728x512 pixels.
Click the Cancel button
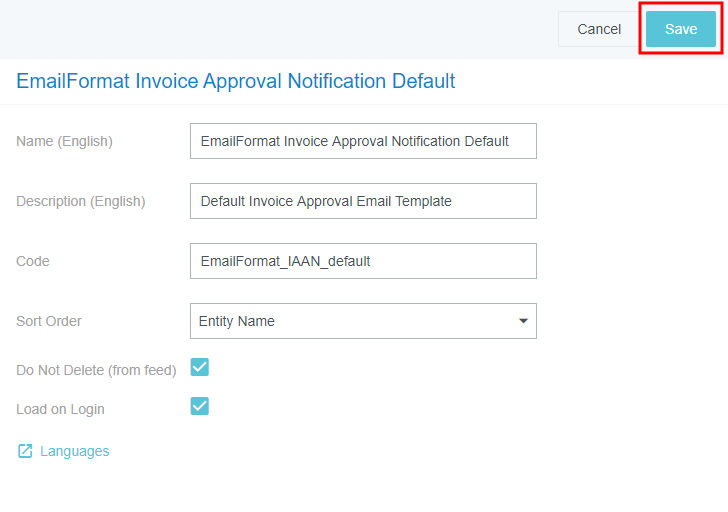pyautogui.click(x=599, y=29)
